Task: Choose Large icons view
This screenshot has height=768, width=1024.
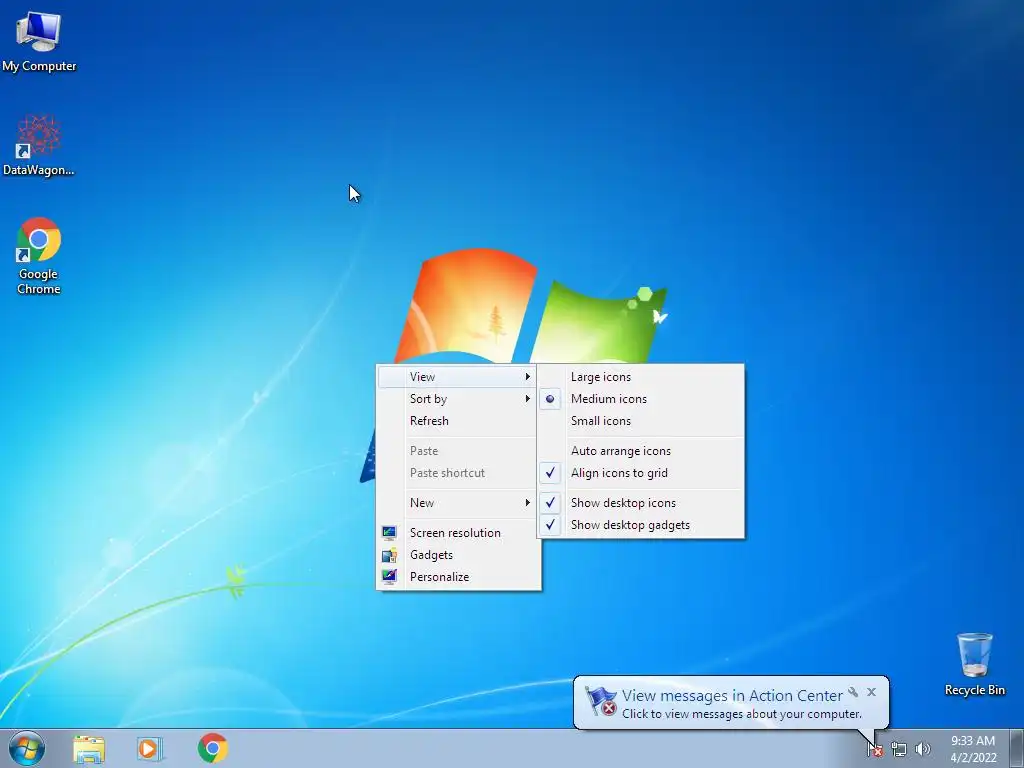Action: [641, 377]
